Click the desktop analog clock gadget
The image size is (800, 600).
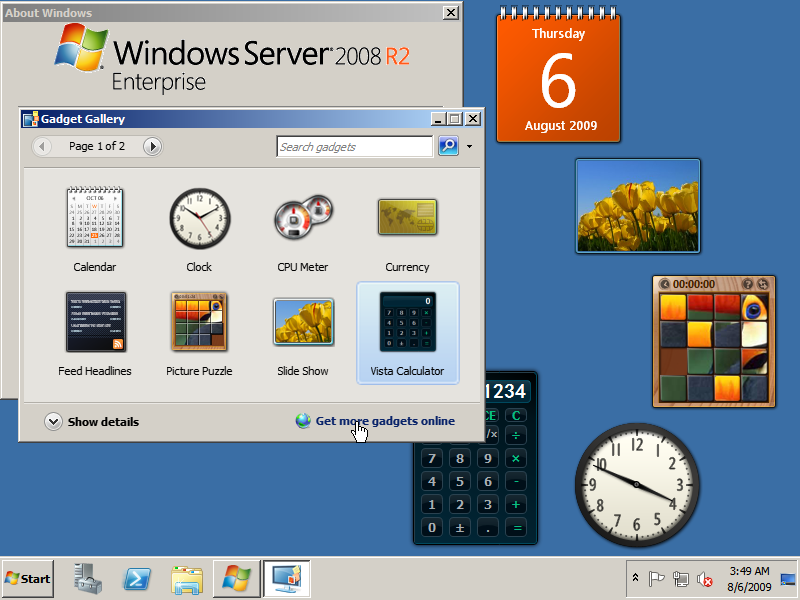tap(637, 484)
